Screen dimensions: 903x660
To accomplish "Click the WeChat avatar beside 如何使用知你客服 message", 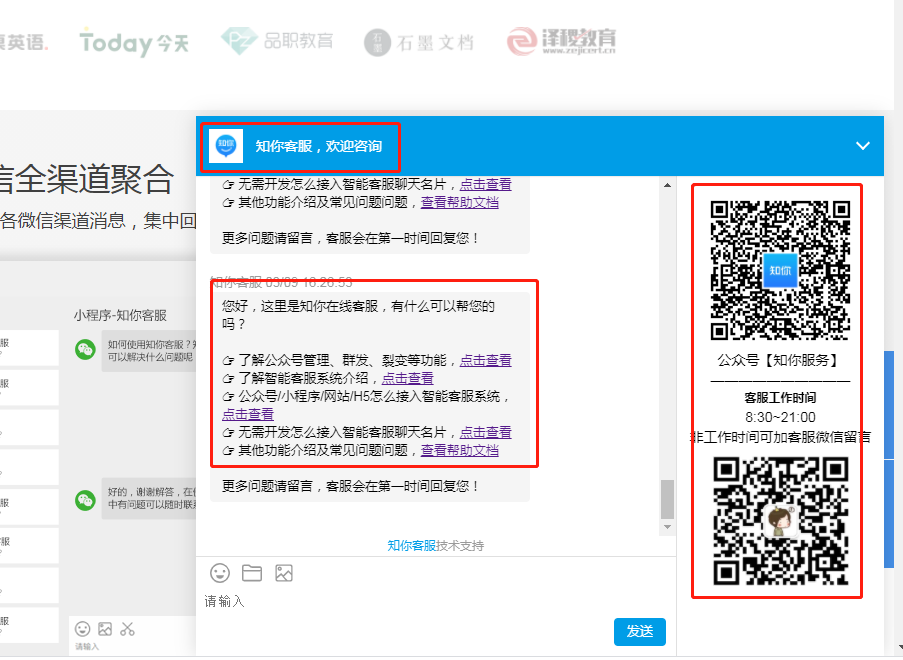I will pyautogui.click(x=85, y=350).
